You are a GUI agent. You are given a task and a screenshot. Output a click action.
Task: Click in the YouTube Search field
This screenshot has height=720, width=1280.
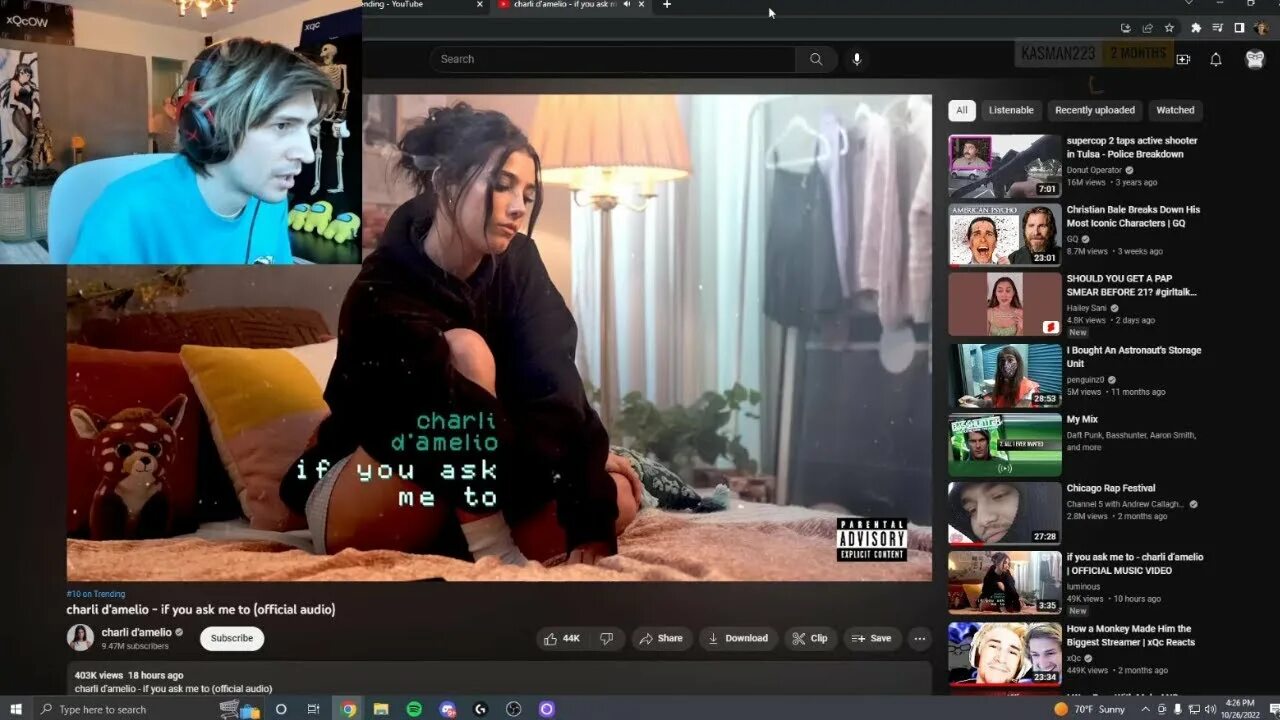(612, 59)
